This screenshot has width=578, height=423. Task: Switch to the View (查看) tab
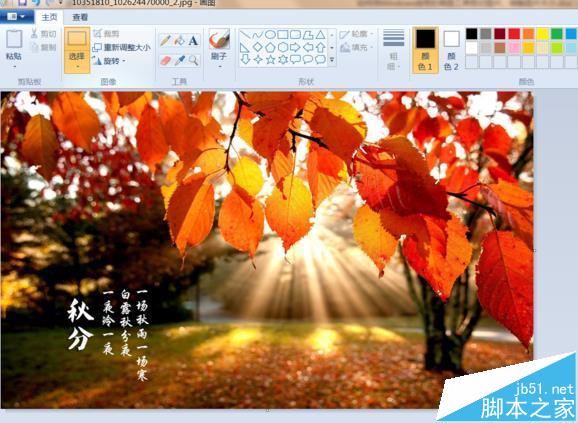tap(80, 17)
